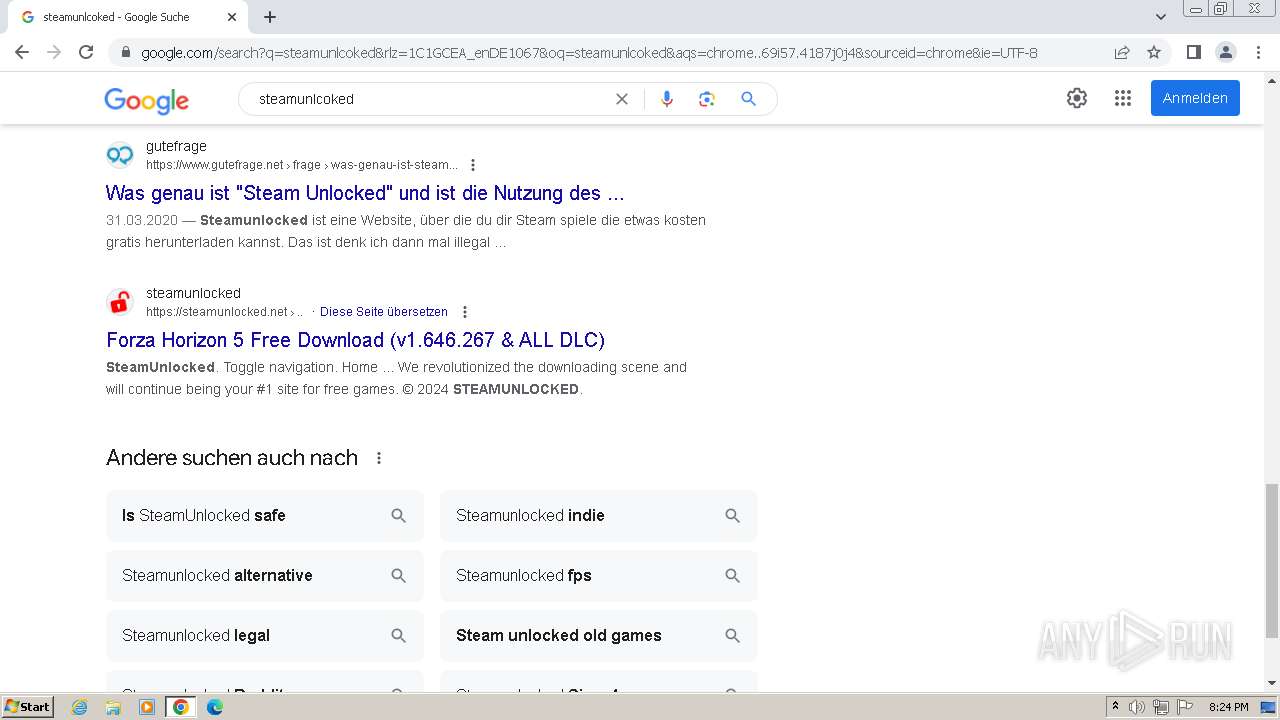The image size is (1280, 720).
Task: Open File Explorer folder icon in taskbar
Action: (113, 707)
